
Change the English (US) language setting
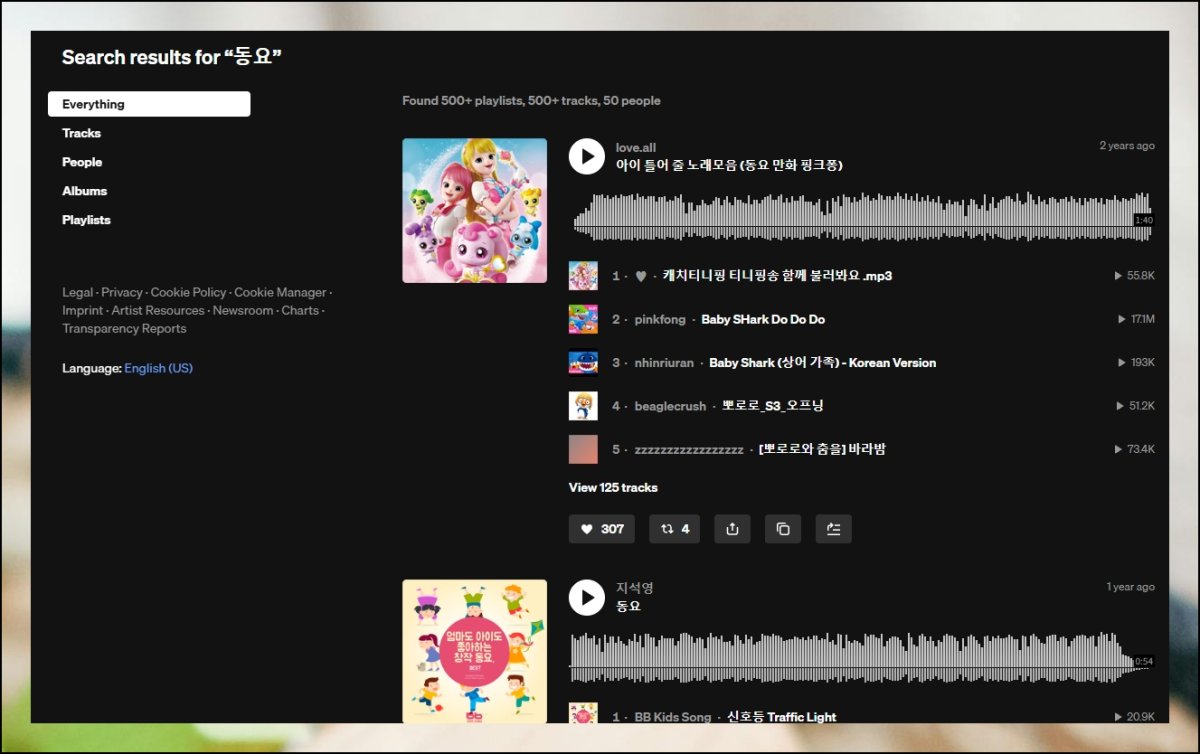(159, 368)
